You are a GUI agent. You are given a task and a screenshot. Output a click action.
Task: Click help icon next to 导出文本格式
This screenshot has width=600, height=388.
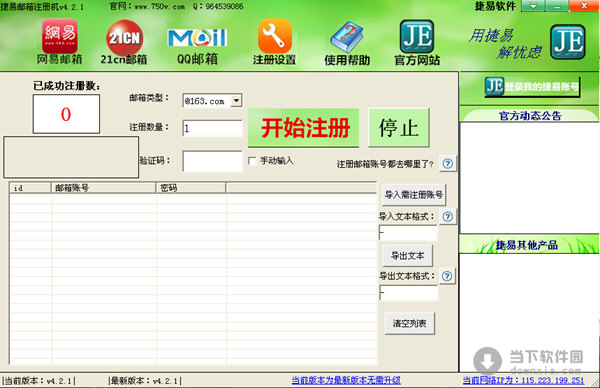coord(447,276)
